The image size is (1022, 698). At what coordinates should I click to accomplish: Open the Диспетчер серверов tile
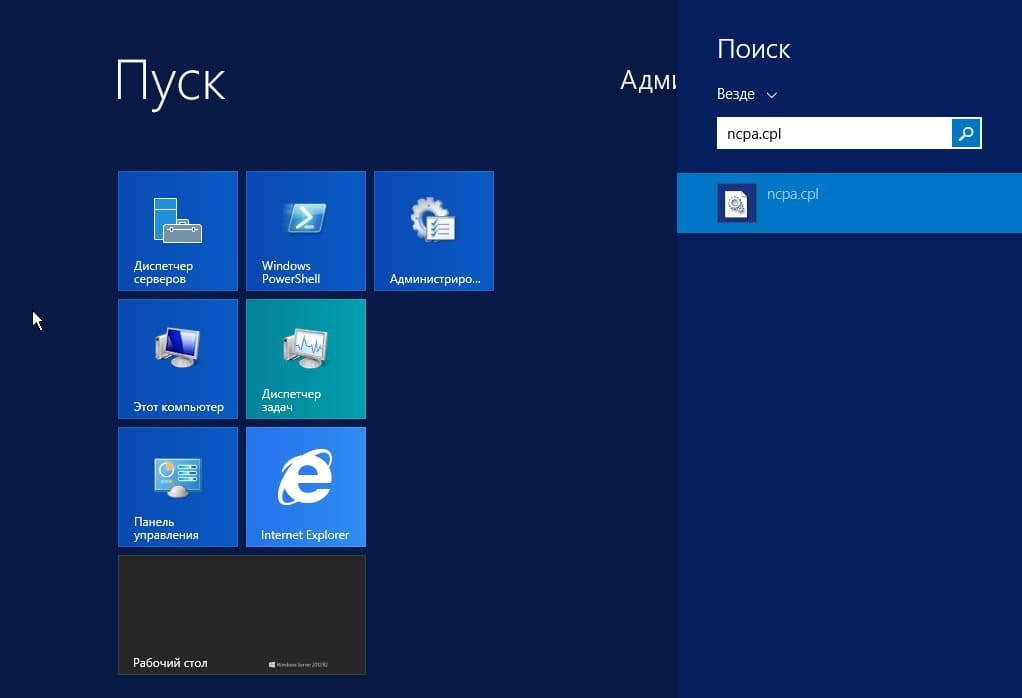178,231
